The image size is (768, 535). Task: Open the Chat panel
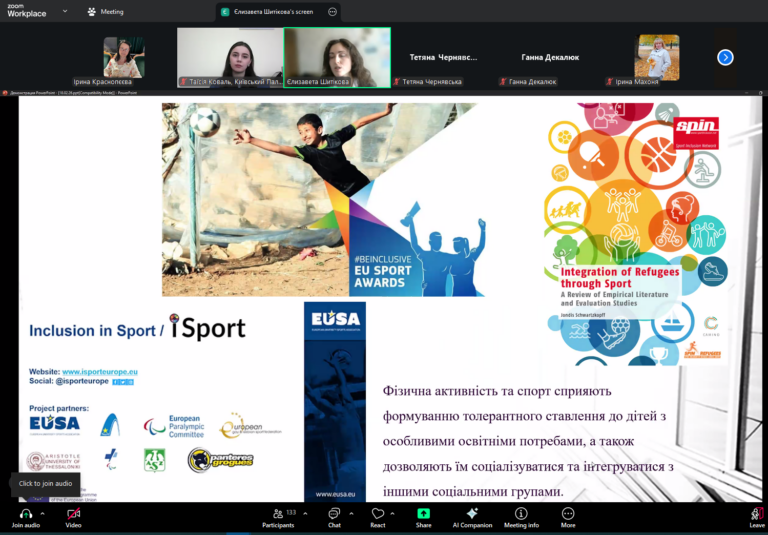tap(334, 513)
